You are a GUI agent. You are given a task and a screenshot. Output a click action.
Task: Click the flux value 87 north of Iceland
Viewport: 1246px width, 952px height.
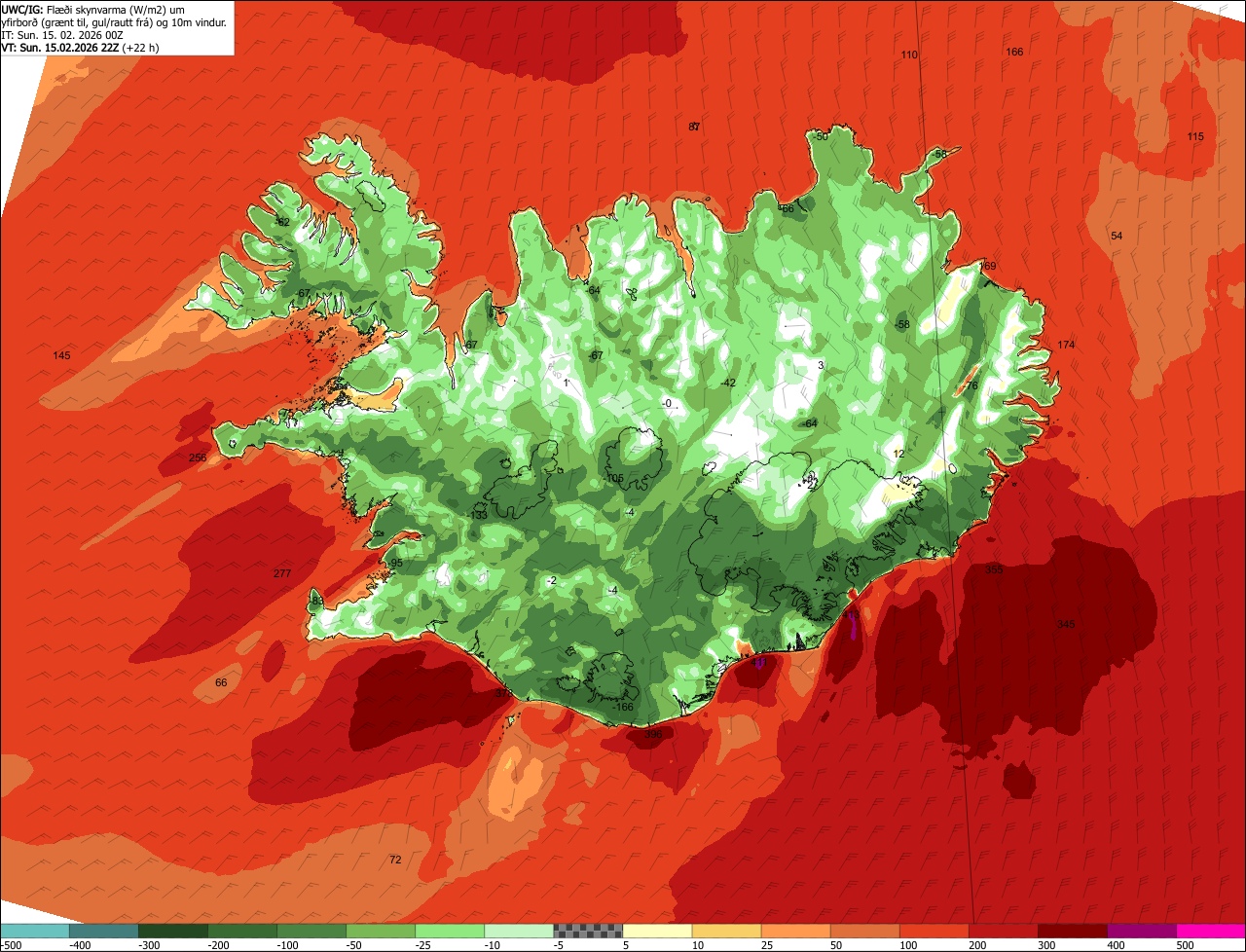pos(694,127)
